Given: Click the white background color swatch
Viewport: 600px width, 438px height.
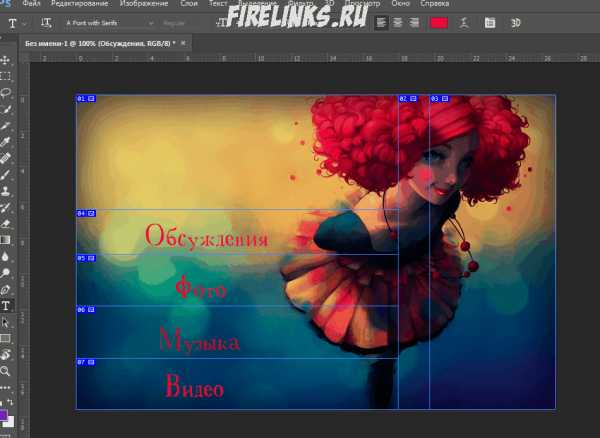Looking at the screenshot, I should pyautogui.click(x=10, y=422).
